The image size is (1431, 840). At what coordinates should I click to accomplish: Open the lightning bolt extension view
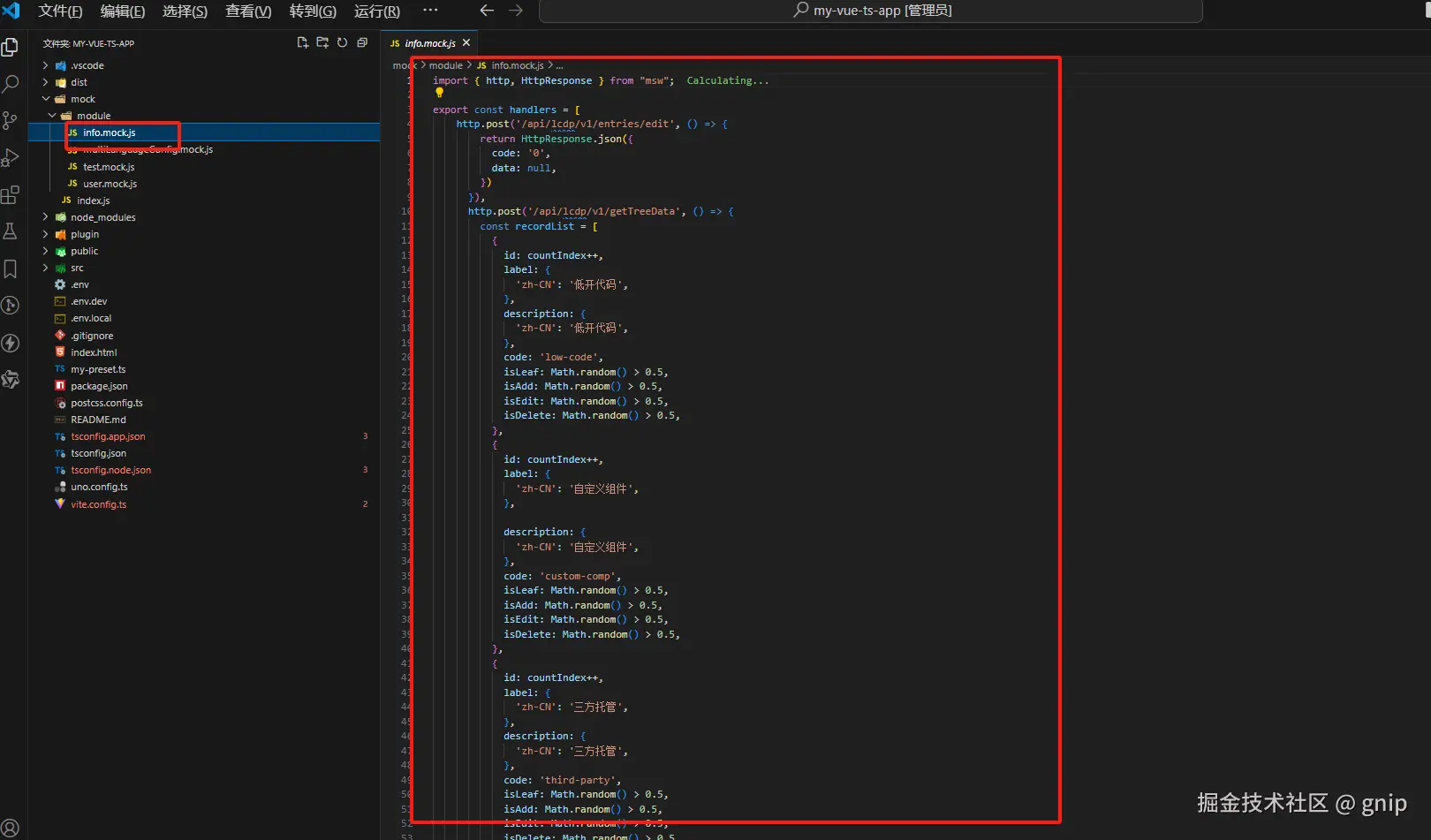click(x=11, y=343)
